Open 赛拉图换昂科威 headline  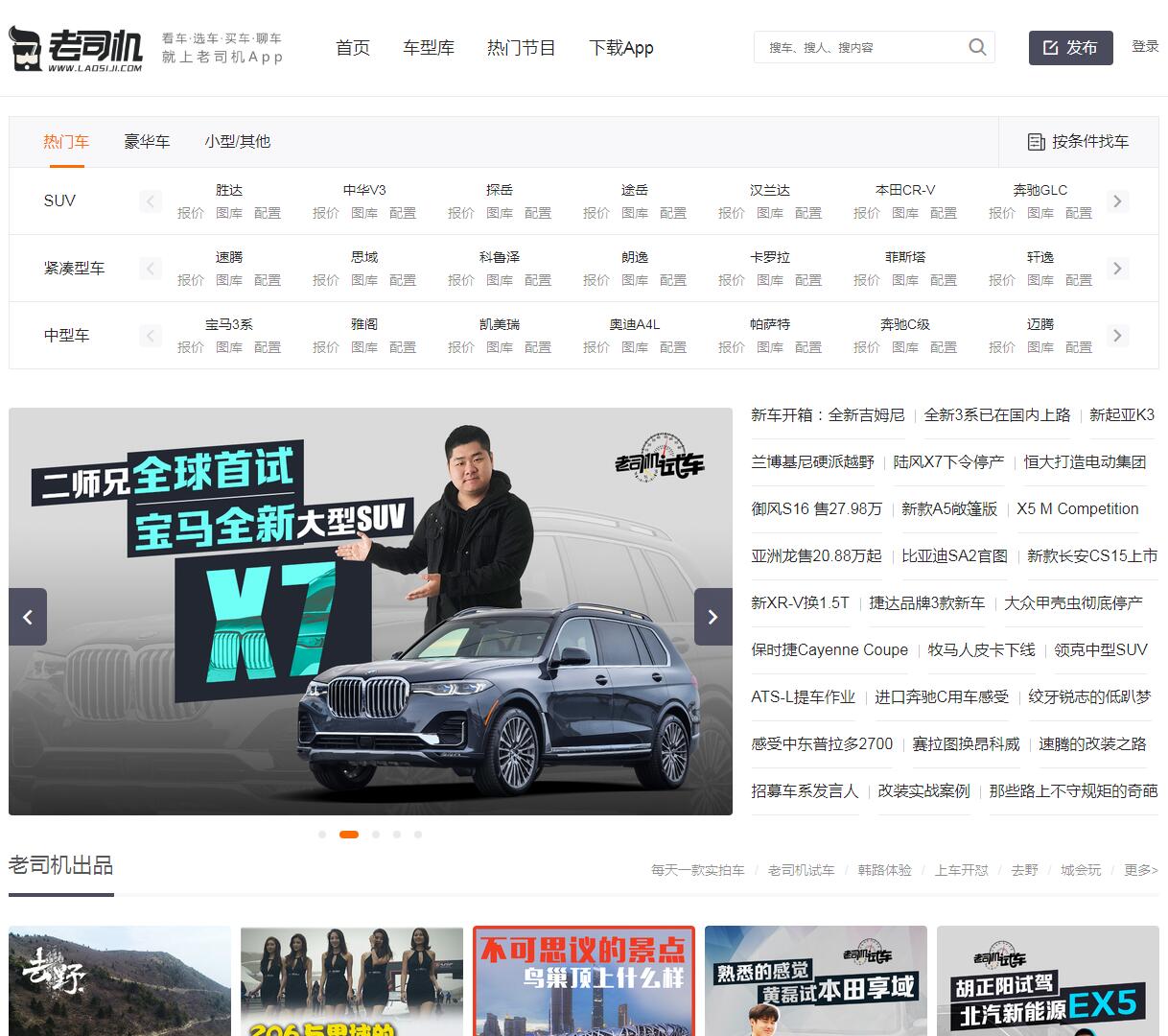coord(966,744)
